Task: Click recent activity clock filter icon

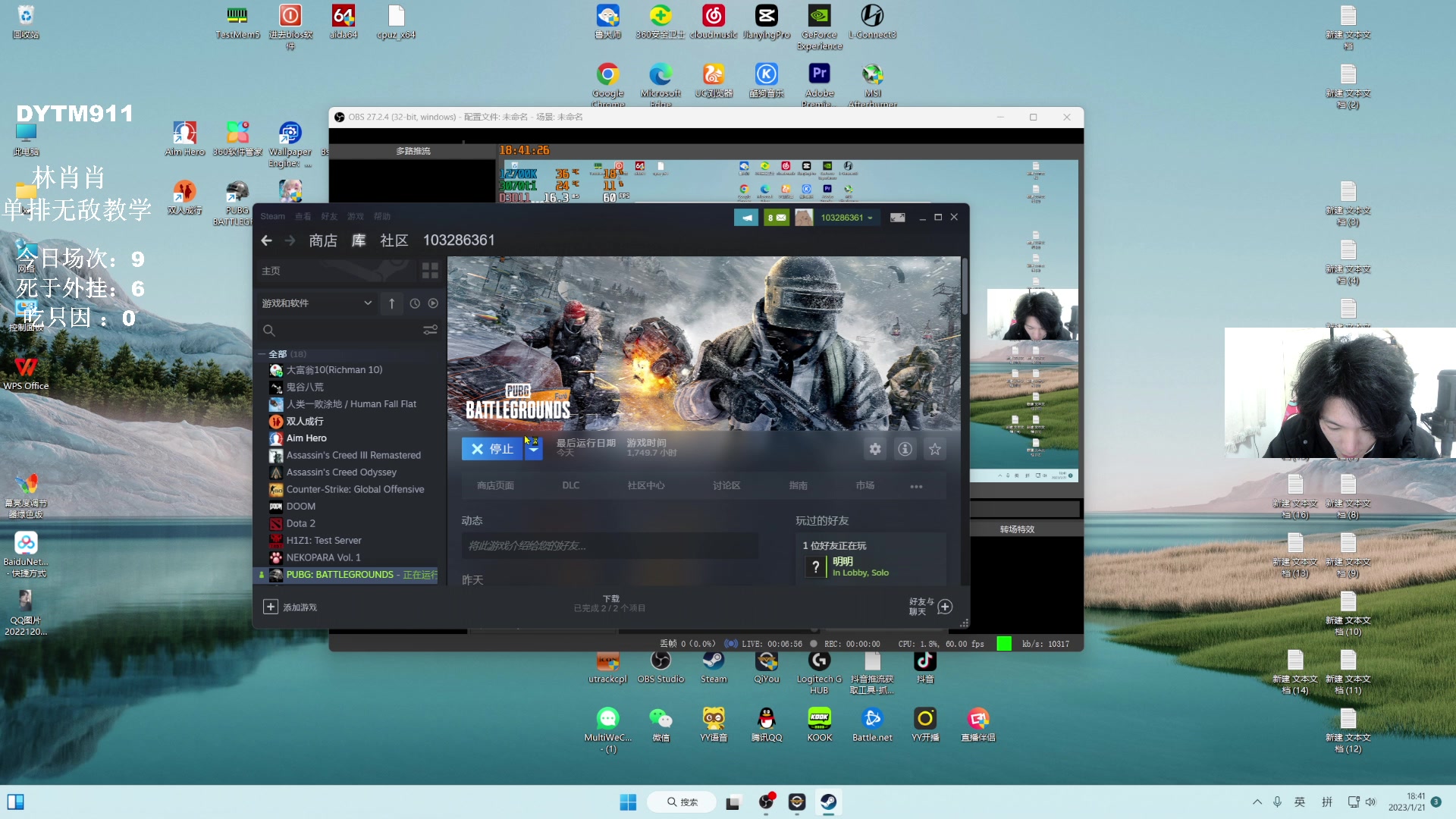Action: pos(415,303)
